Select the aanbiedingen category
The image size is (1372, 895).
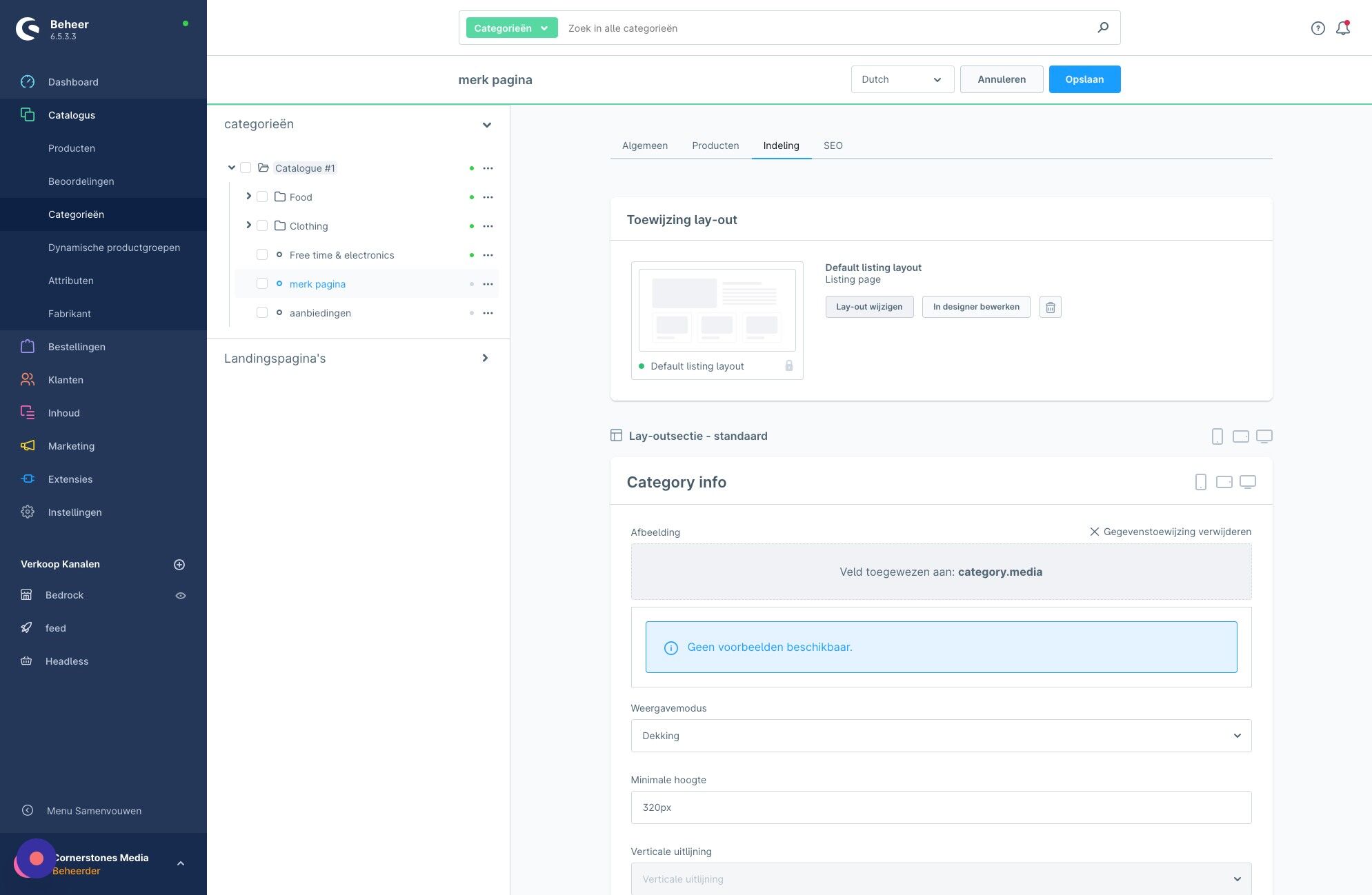pos(320,313)
